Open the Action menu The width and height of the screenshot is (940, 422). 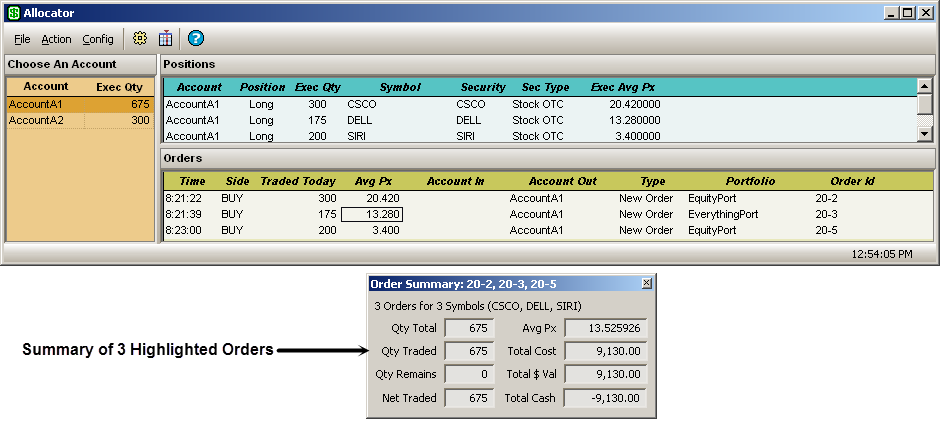[x=56, y=39]
